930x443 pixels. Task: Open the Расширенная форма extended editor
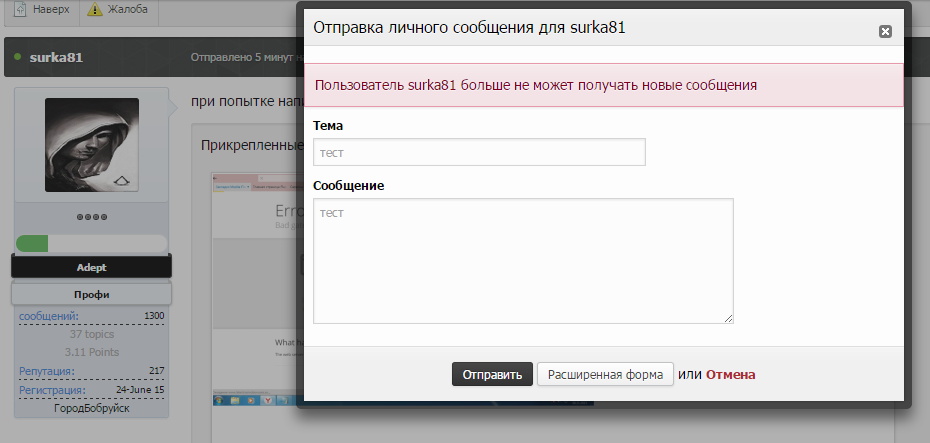[x=605, y=375]
